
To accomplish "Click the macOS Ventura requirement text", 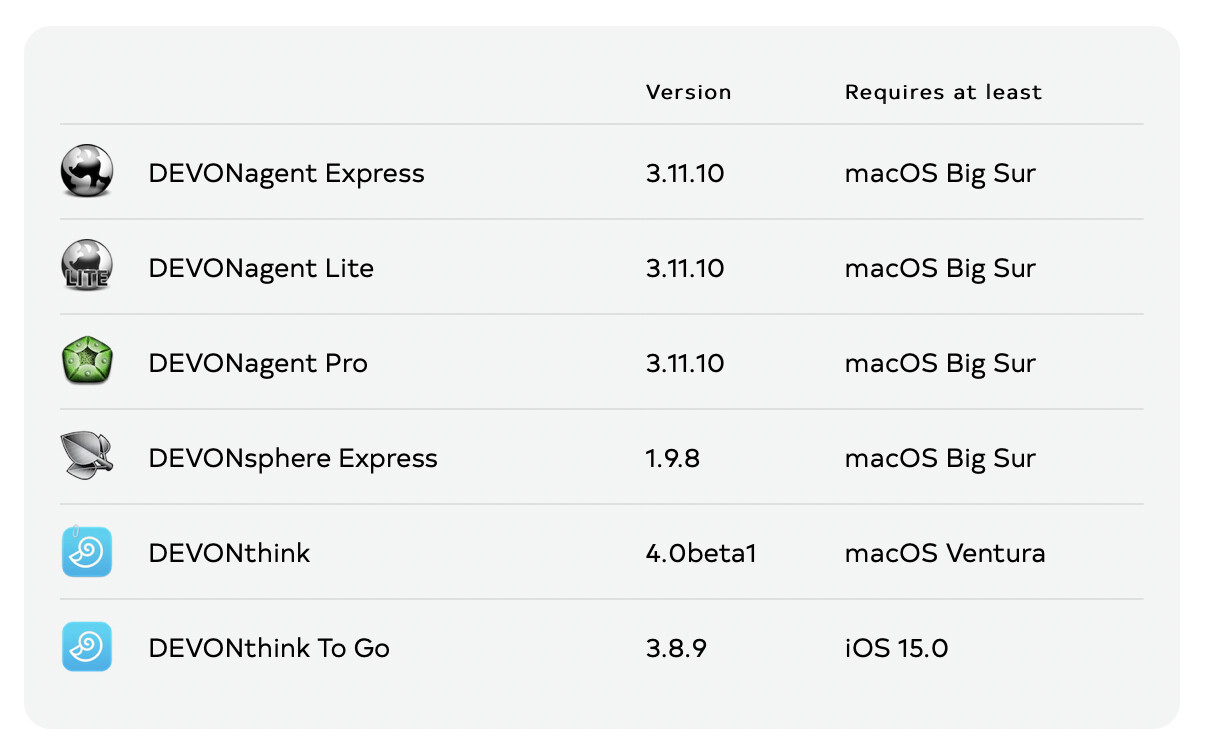I will (945, 553).
